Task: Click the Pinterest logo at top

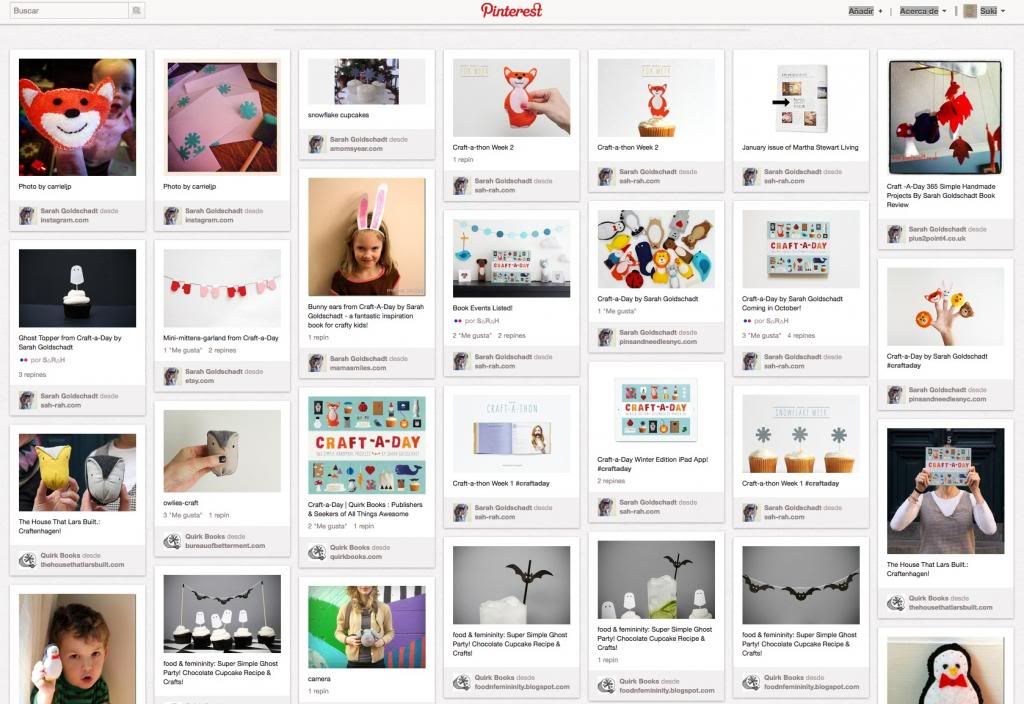Action: (511, 10)
